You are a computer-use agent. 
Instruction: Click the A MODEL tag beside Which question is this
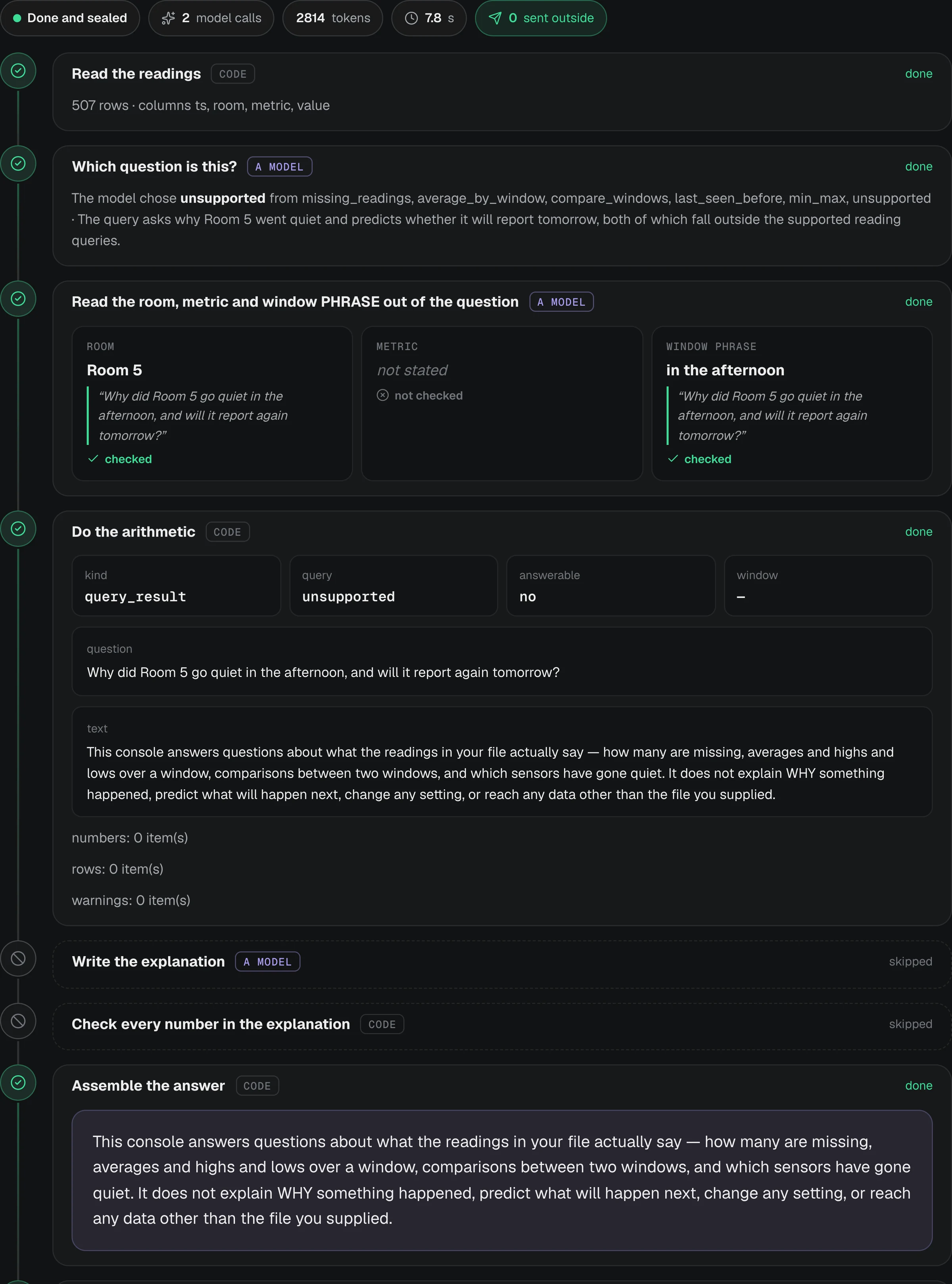[280, 167]
